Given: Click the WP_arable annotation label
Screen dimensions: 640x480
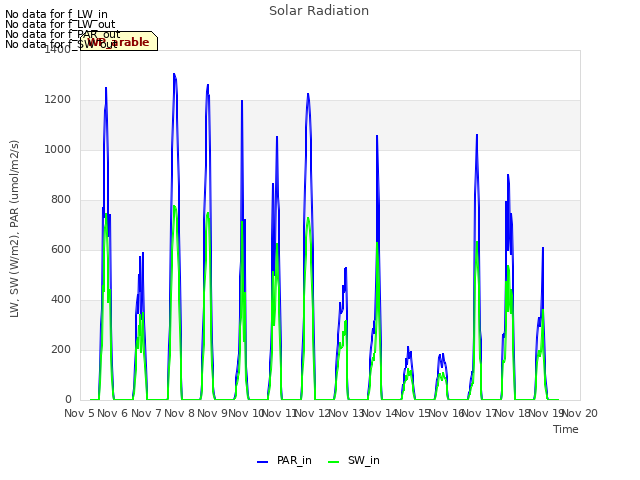Looking at the screenshot, I should pyautogui.click(x=119, y=41).
